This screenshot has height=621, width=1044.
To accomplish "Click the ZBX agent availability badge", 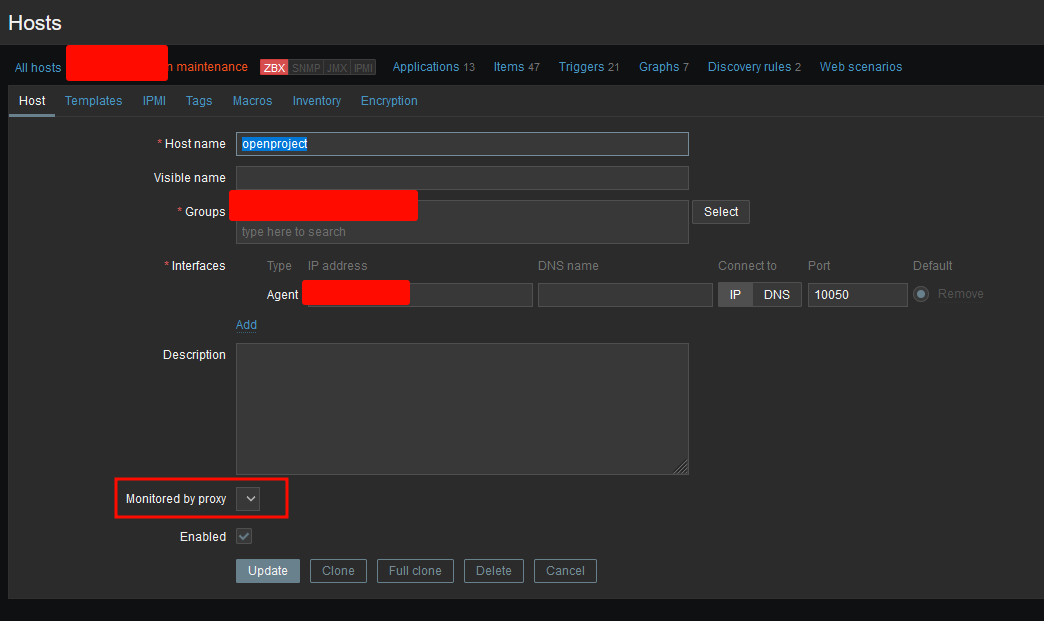I will coord(274,67).
